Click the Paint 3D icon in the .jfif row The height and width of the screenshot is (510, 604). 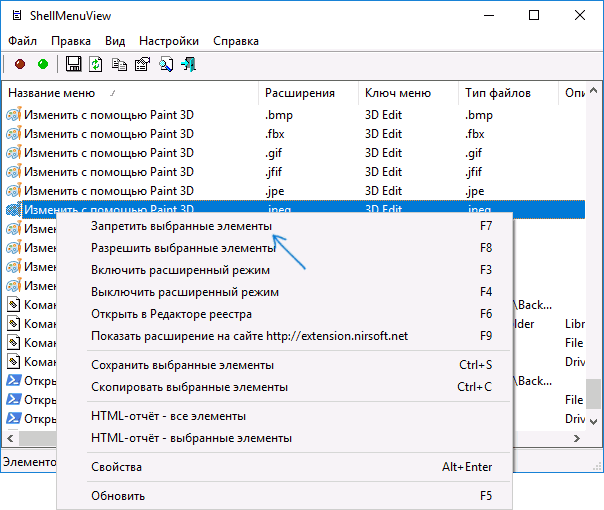coord(13,171)
